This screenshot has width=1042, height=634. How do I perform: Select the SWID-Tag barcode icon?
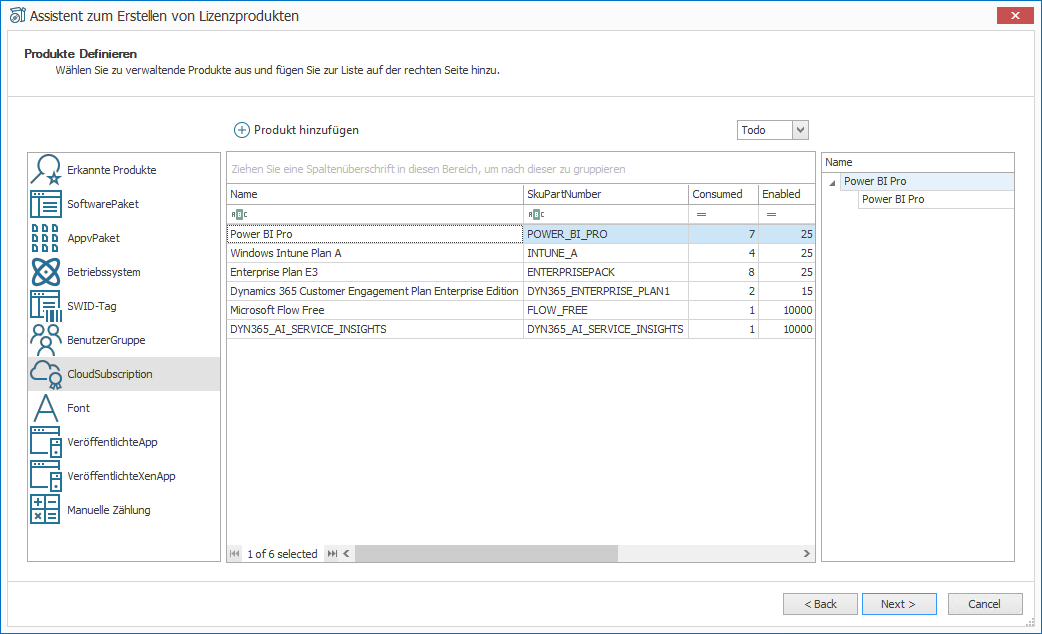point(45,306)
